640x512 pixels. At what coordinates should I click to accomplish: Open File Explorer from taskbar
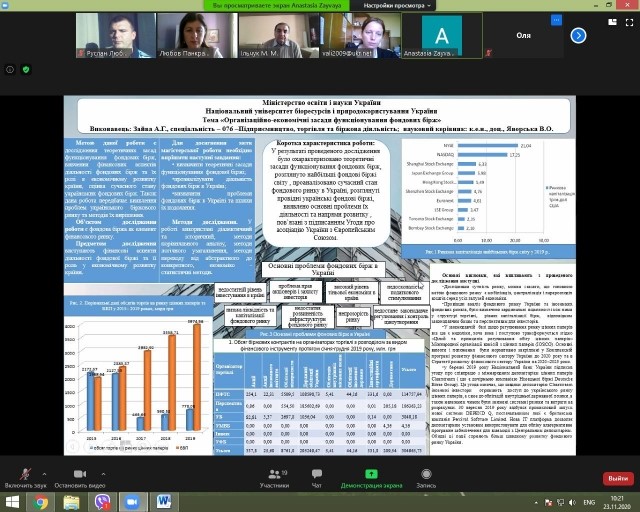71,502
